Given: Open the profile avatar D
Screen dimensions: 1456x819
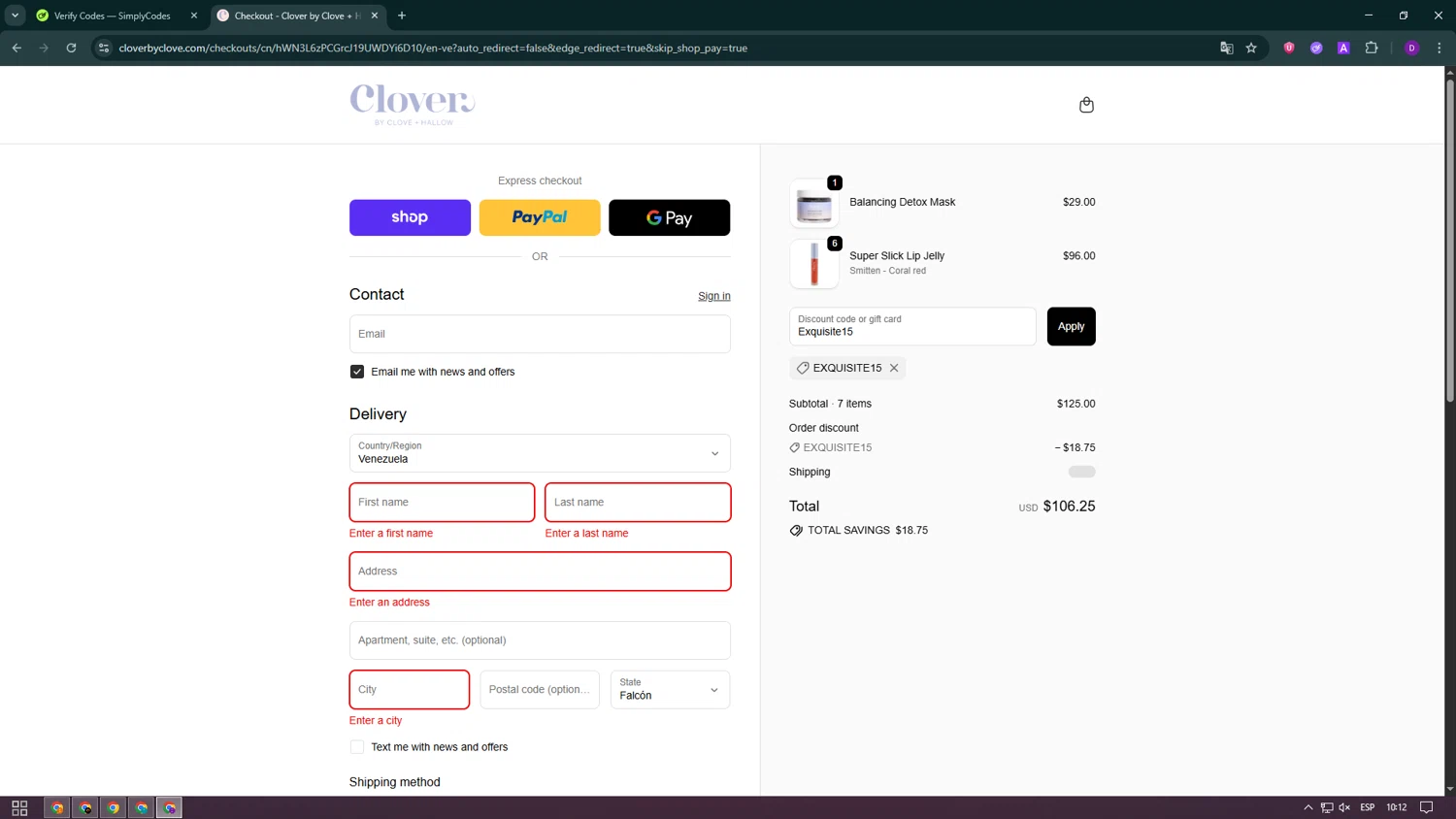Looking at the screenshot, I should click(x=1411, y=48).
